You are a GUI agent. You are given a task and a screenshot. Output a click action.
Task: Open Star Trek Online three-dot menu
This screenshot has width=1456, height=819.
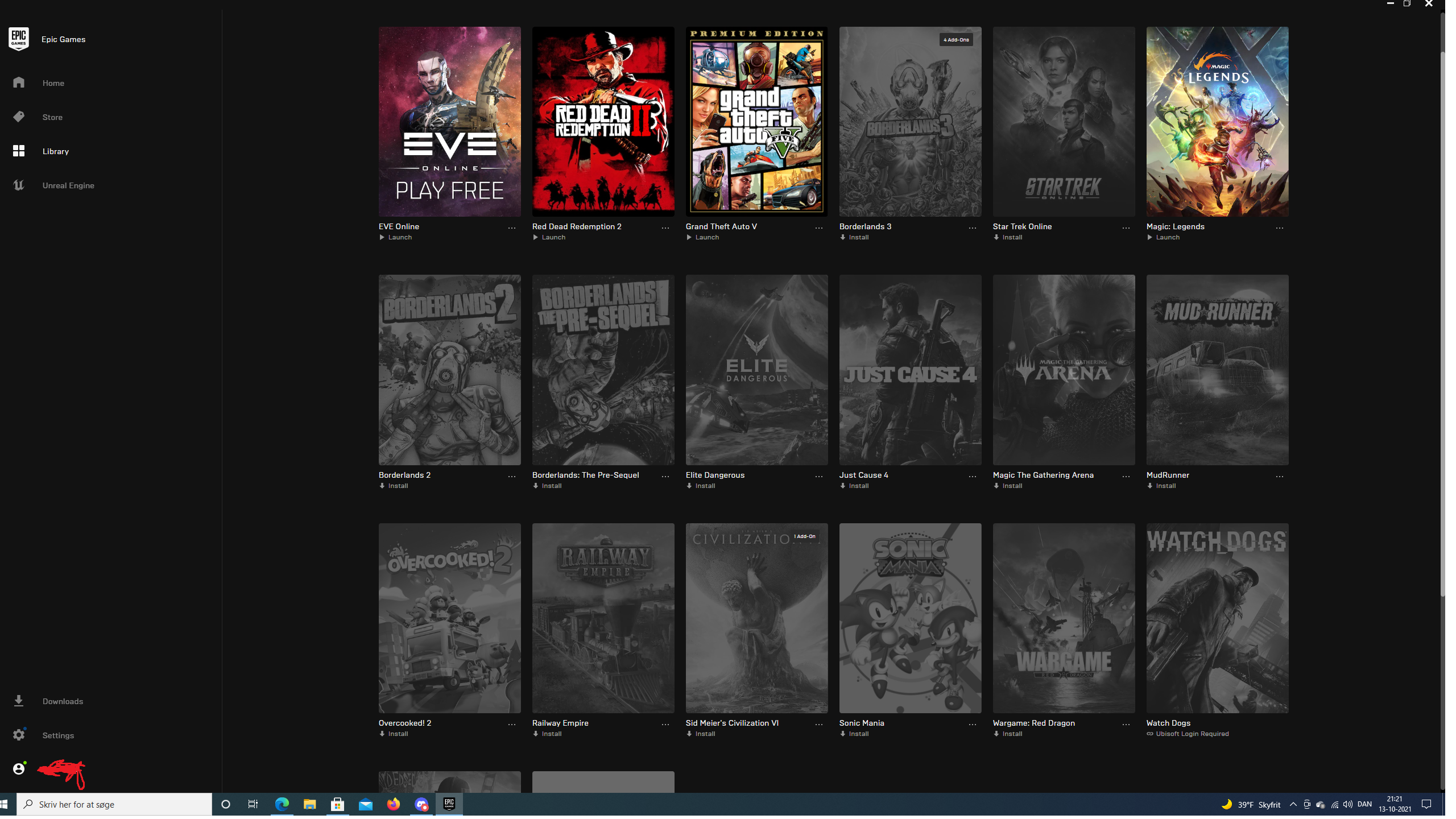coord(1126,228)
